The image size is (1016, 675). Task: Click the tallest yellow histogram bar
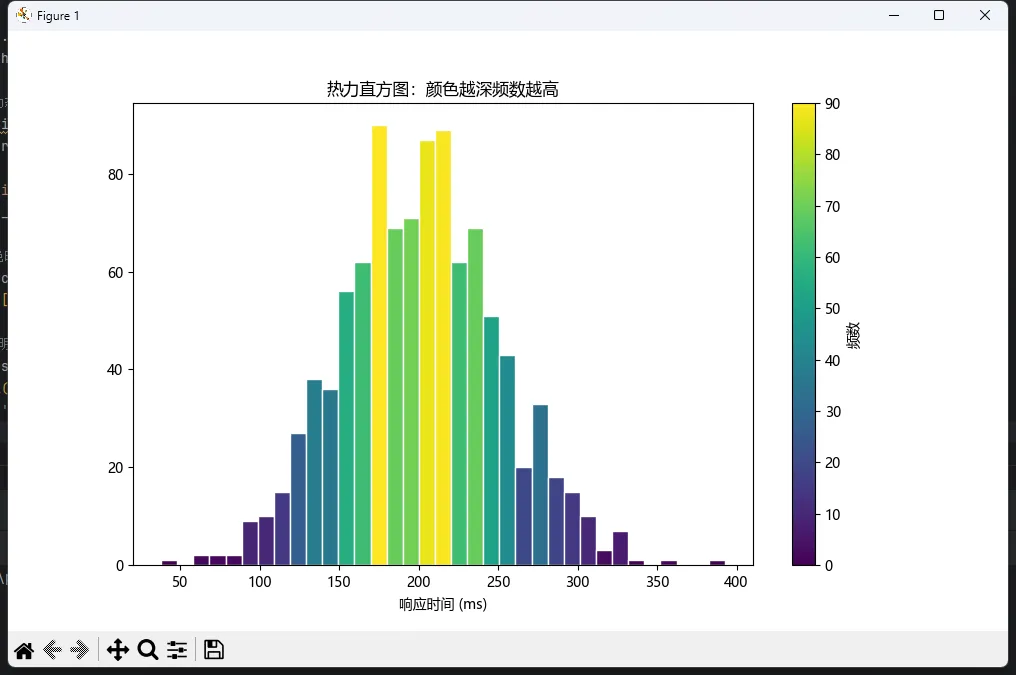pyautogui.click(x=380, y=345)
